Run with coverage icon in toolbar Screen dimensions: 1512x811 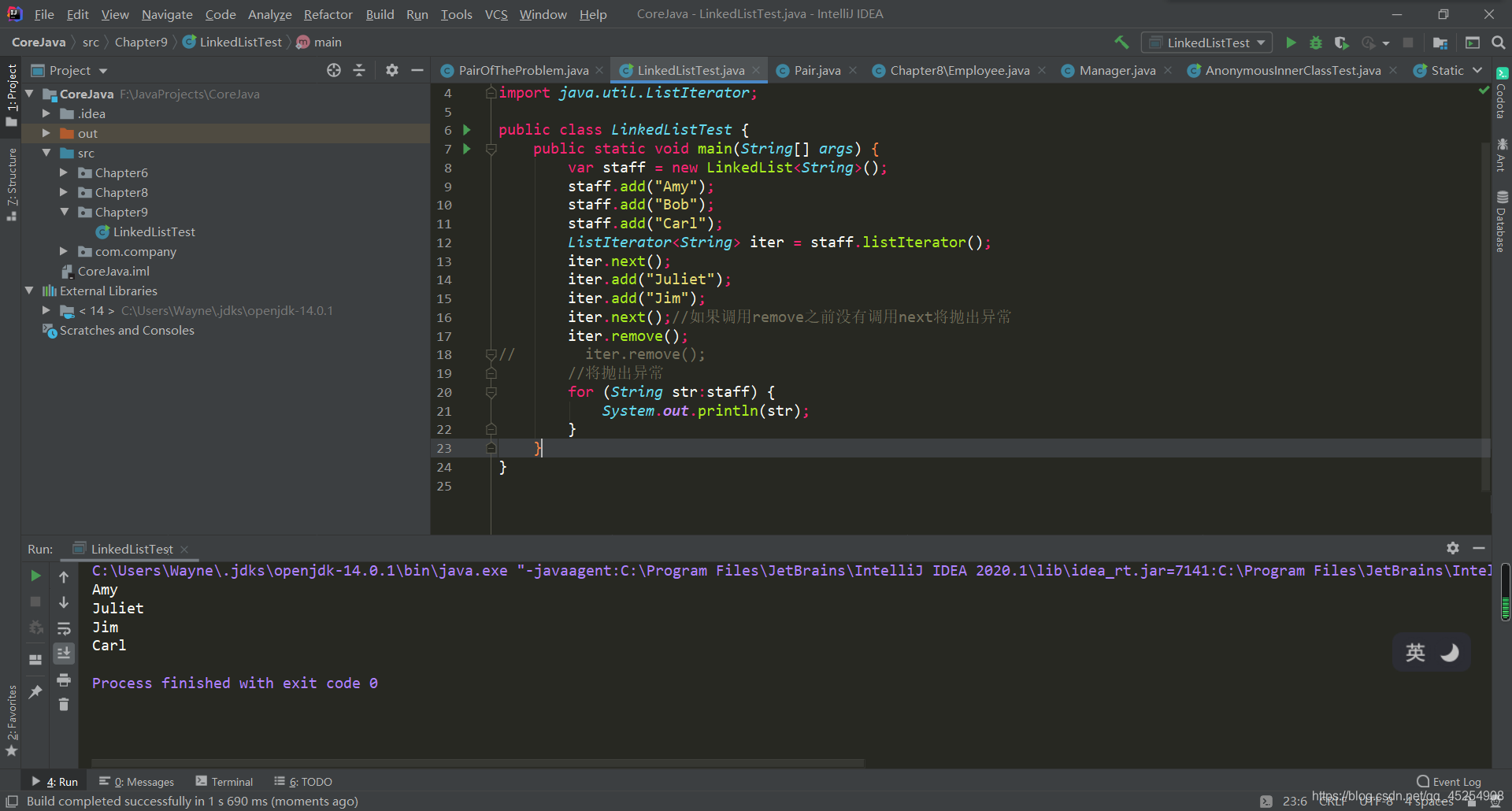(1342, 43)
